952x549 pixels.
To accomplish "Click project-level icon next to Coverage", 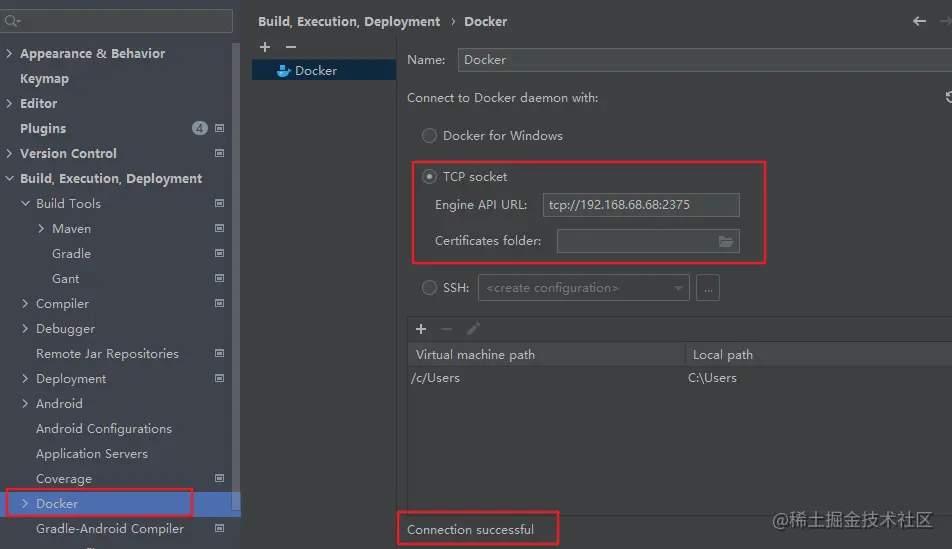I will point(220,478).
